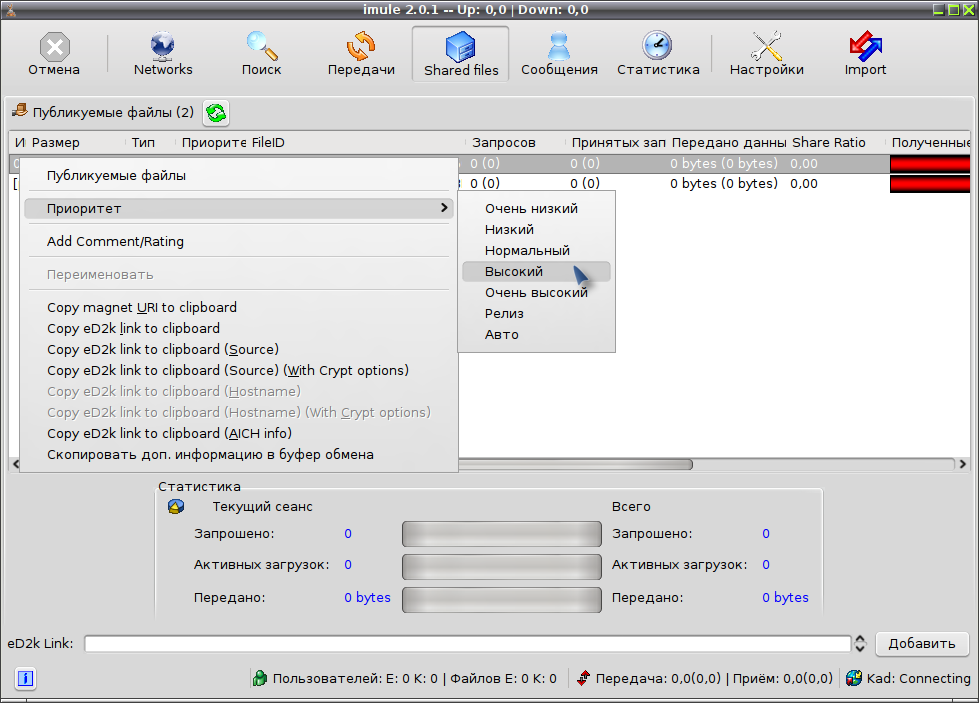This screenshot has height=703, width=979.
Task: Choose Copy eD2k link (Source) (With Crypt options)
Action: (239, 370)
